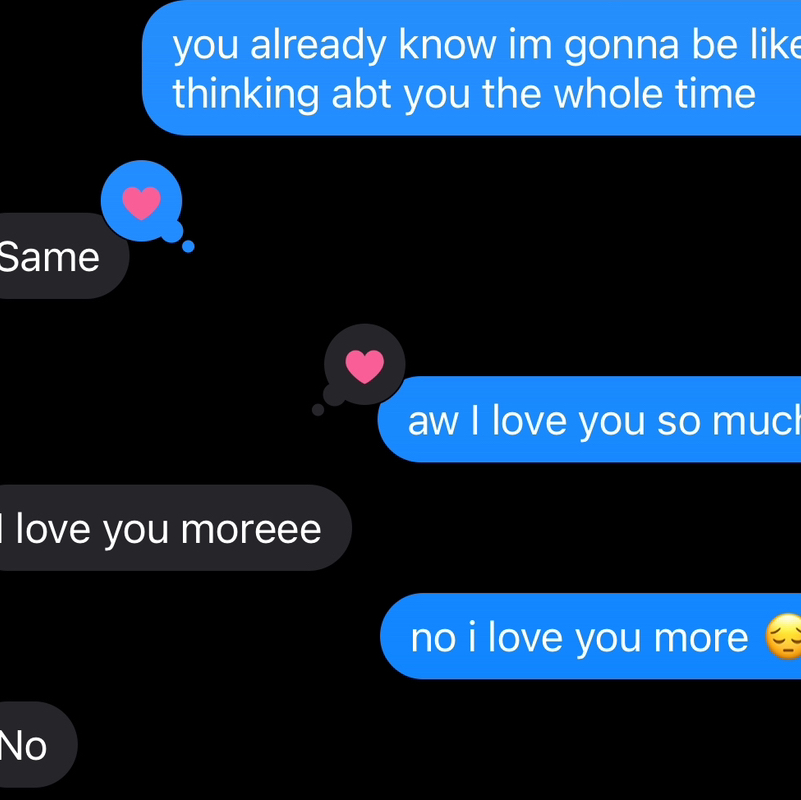Click the small gray tail dot of the heart tapback
801x800 pixels.
(318, 410)
